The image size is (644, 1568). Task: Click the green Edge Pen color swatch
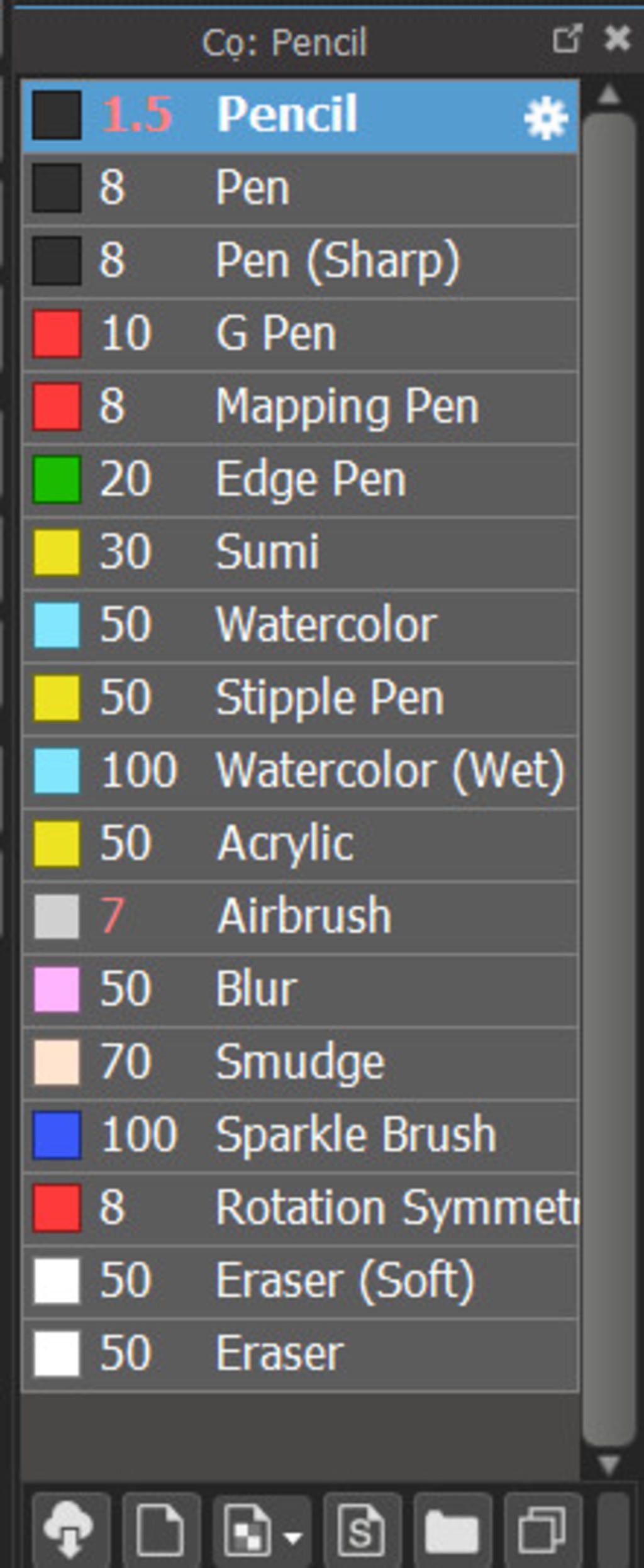coord(57,479)
